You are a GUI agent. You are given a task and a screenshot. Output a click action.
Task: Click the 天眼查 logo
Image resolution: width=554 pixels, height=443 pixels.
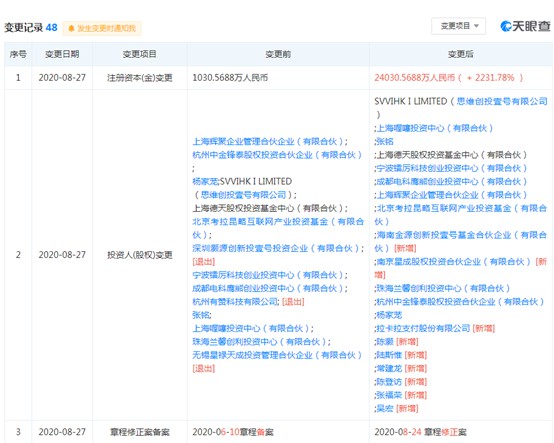point(525,26)
